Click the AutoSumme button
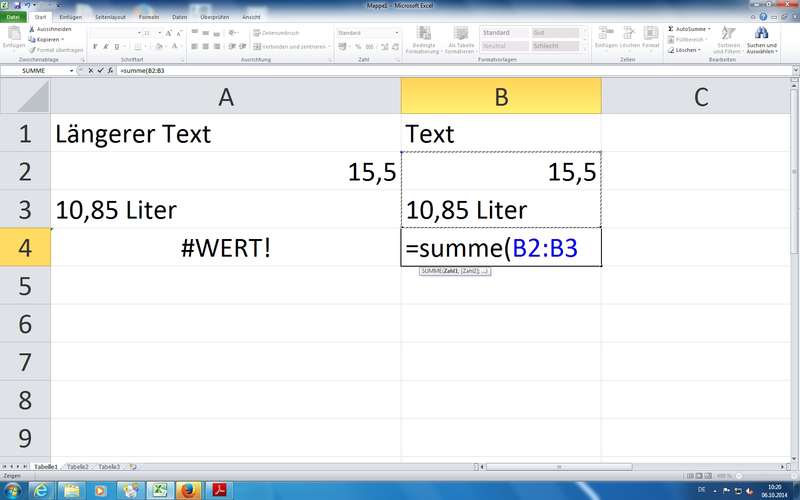Image resolution: width=800 pixels, height=500 pixels. pyautogui.click(x=689, y=29)
